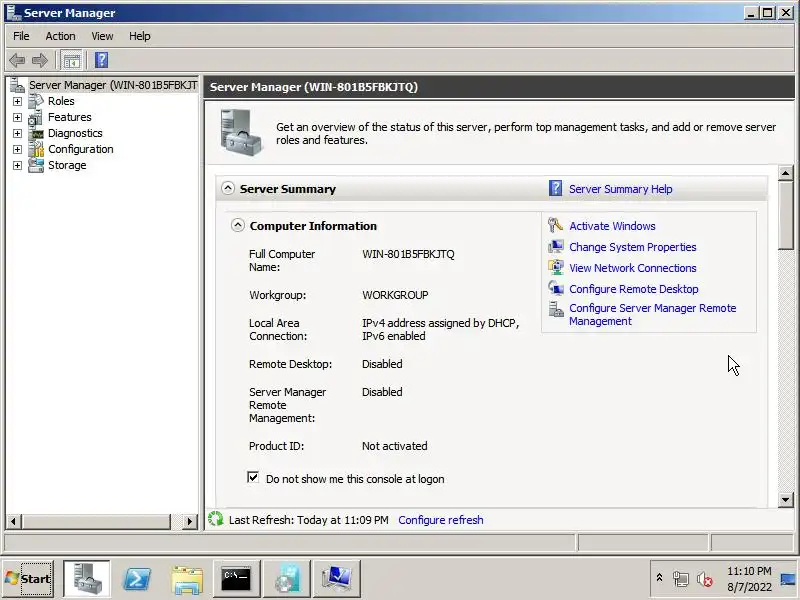The image size is (800, 600).
Task: Click the Configure Remote Desktop icon
Action: point(555,288)
